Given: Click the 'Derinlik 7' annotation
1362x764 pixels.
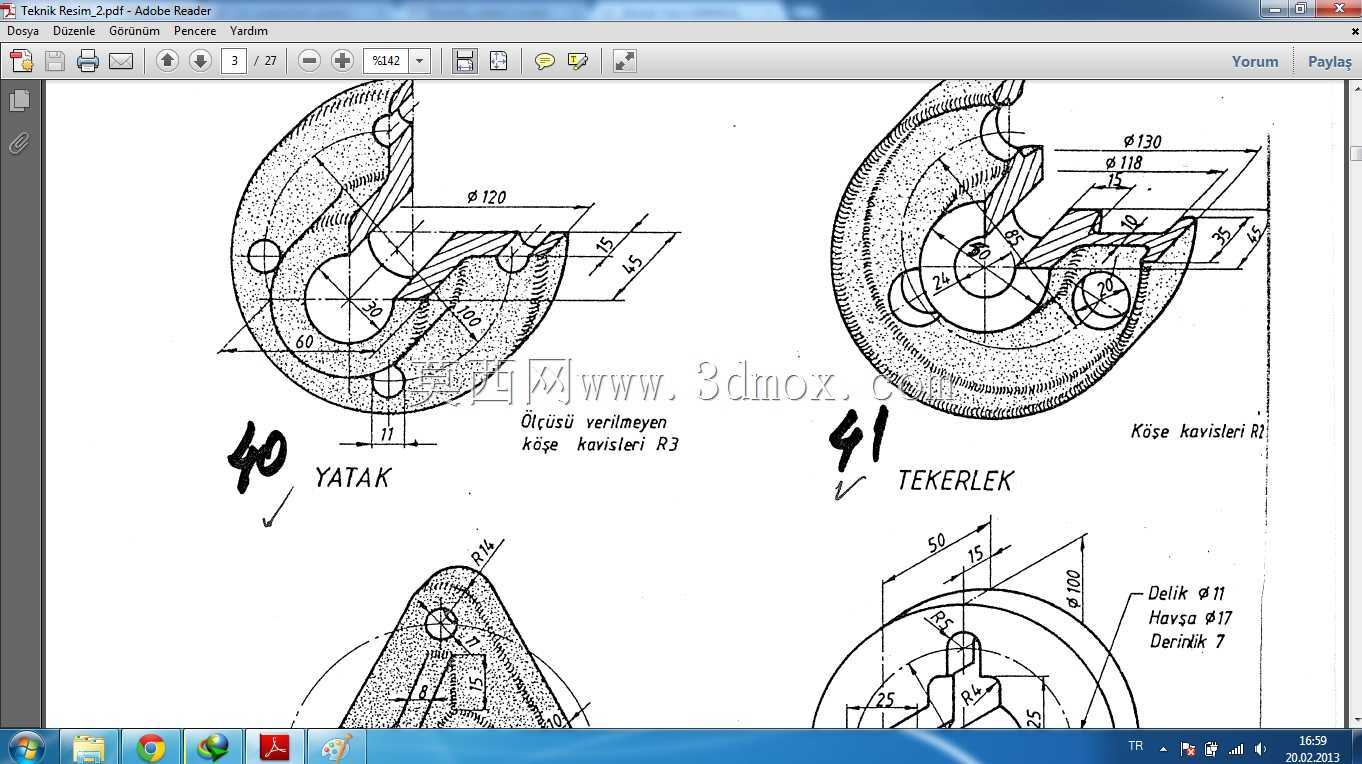Looking at the screenshot, I should coord(1187,641).
